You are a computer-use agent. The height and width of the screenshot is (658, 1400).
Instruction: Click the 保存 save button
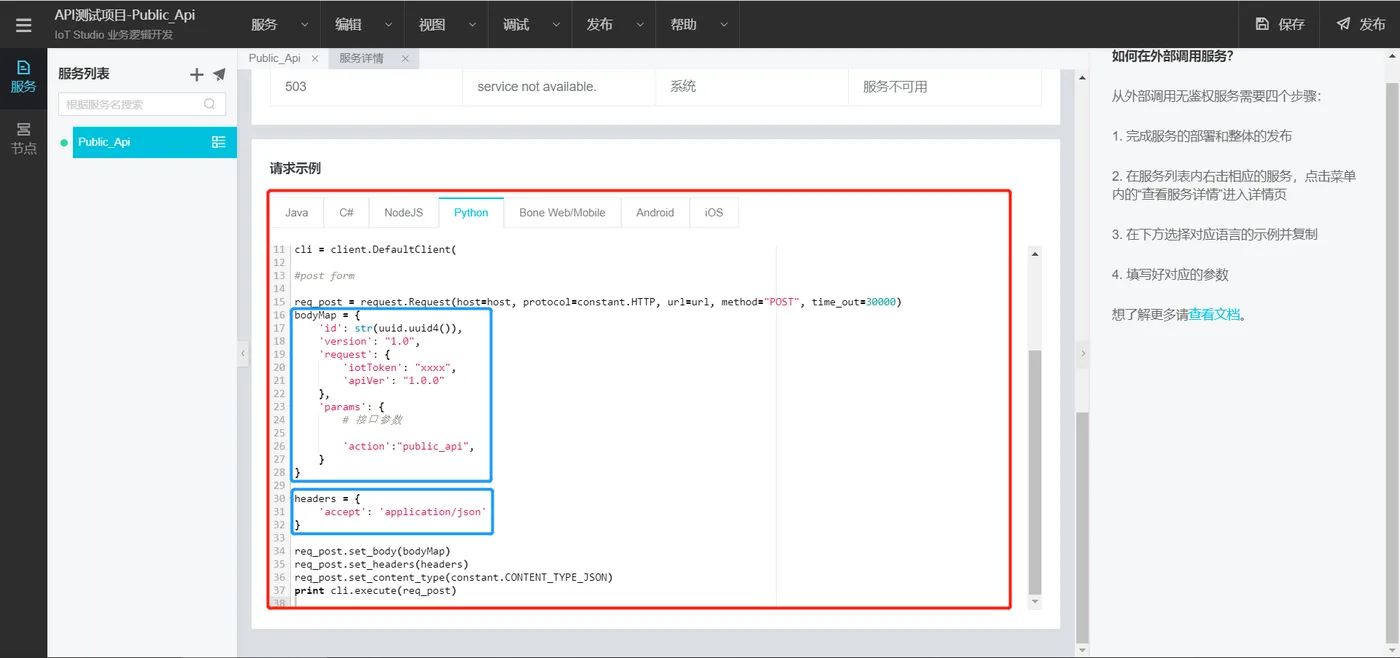pyautogui.click(x=1280, y=24)
